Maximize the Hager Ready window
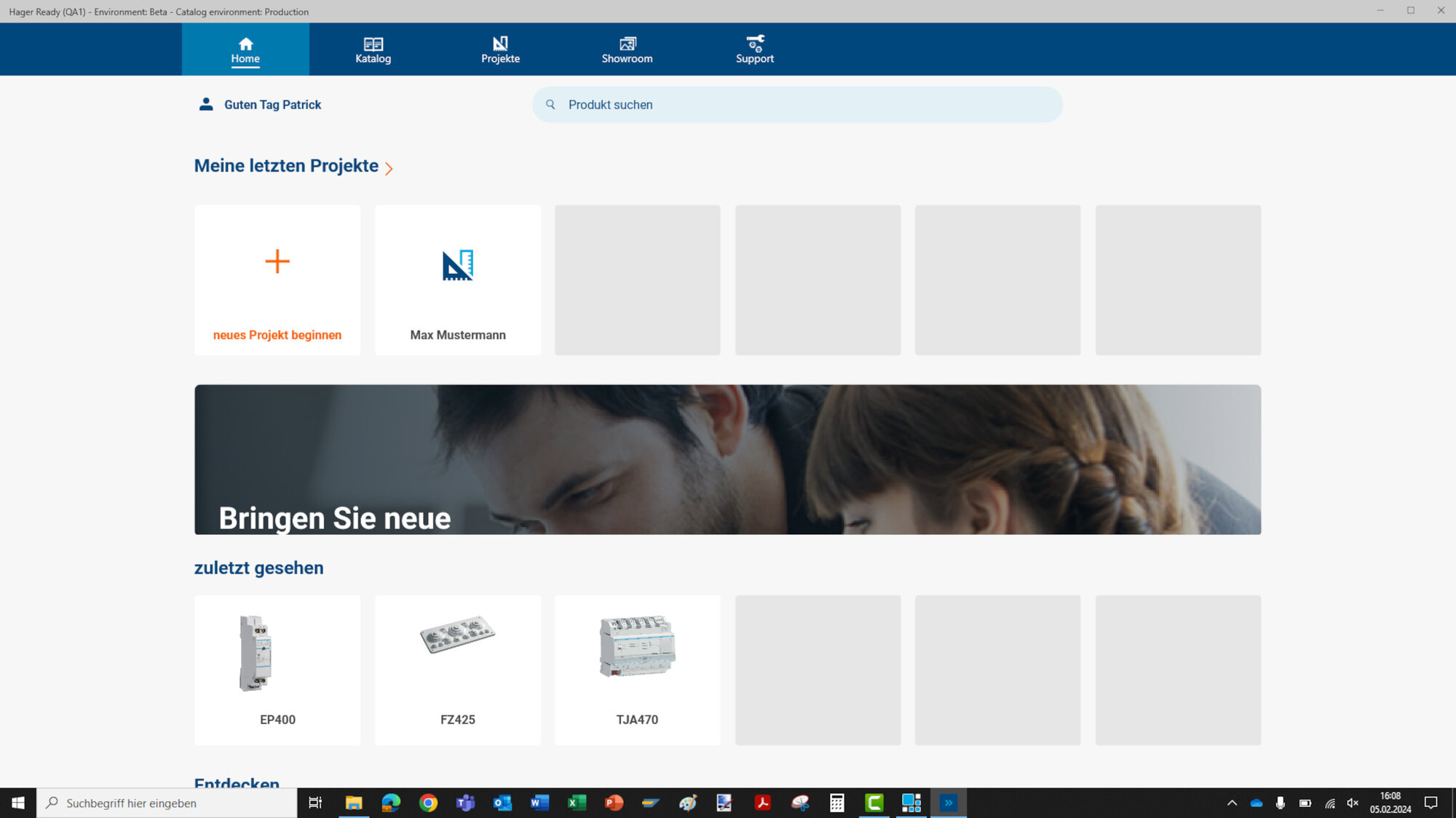1456x818 pixels. tap(1411, 10)
